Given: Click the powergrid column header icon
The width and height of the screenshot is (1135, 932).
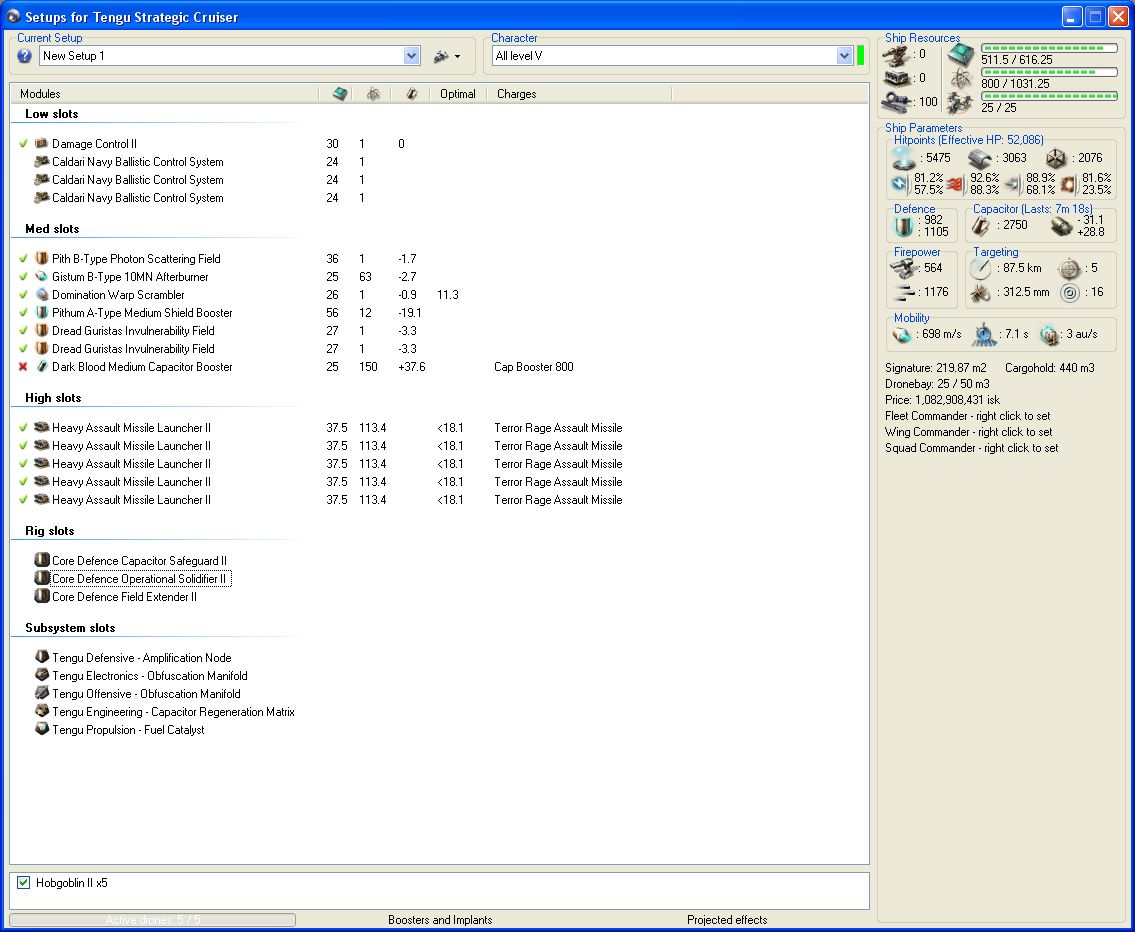Looking at the screenshot, I should (x=374, y=94).
